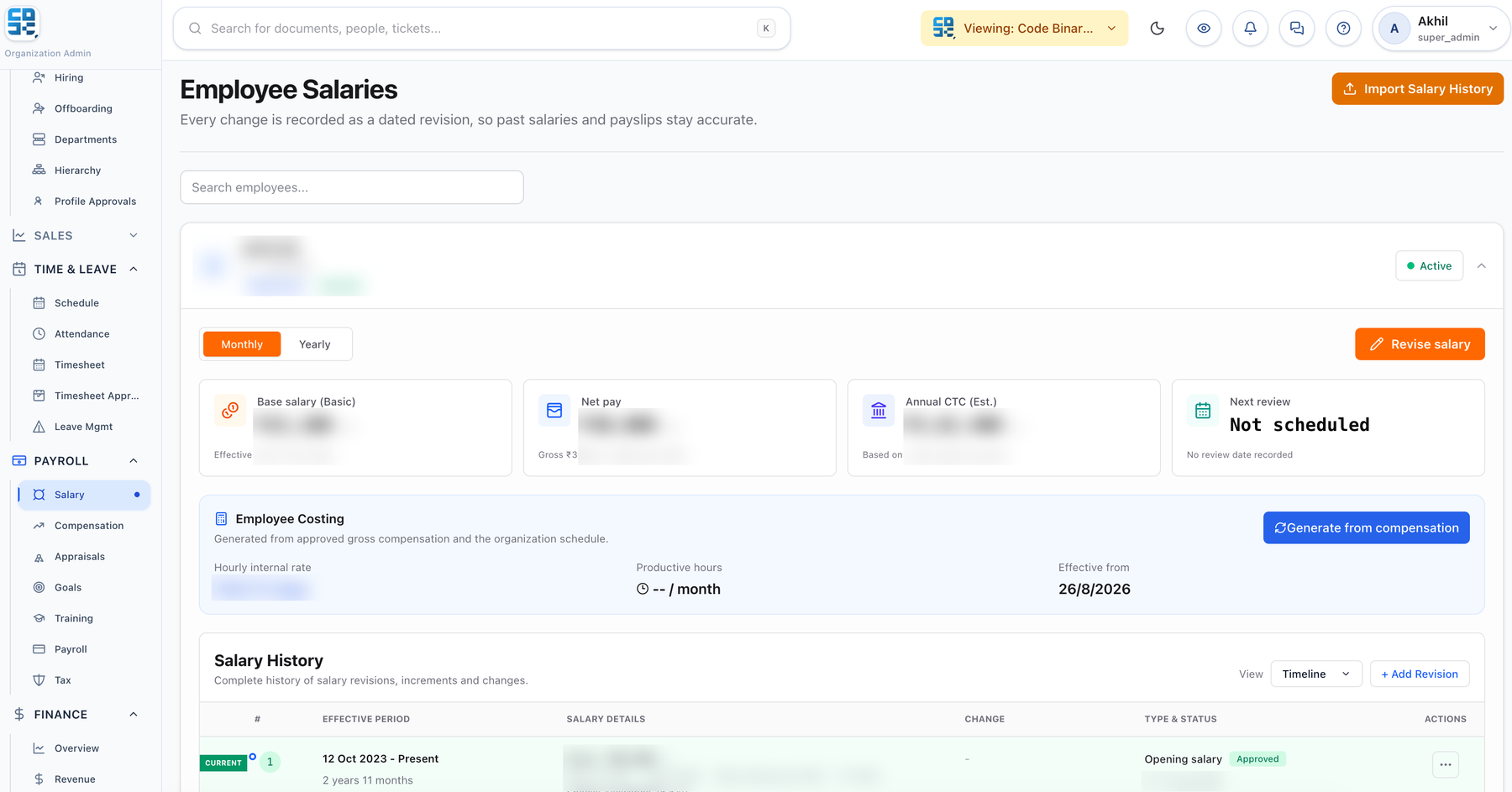
Task: Click the Revise salary button
Action: click(1420, 344)
